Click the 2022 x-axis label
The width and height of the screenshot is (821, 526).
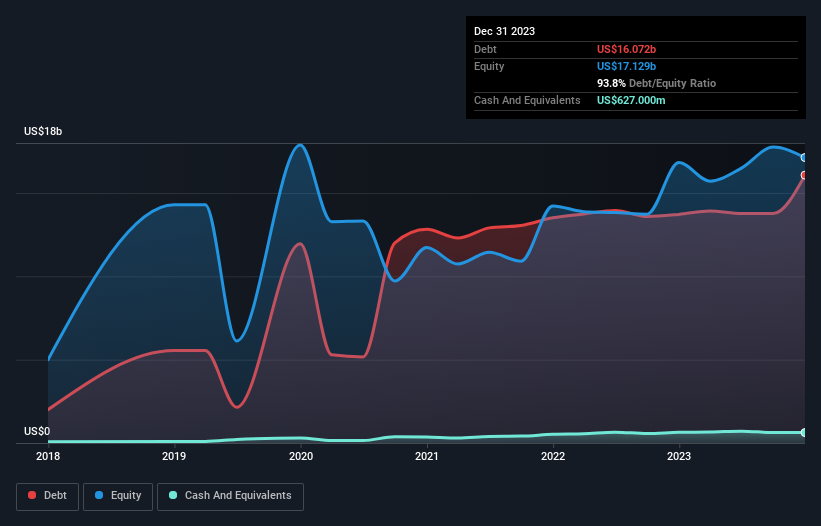(x=553, y=456)
